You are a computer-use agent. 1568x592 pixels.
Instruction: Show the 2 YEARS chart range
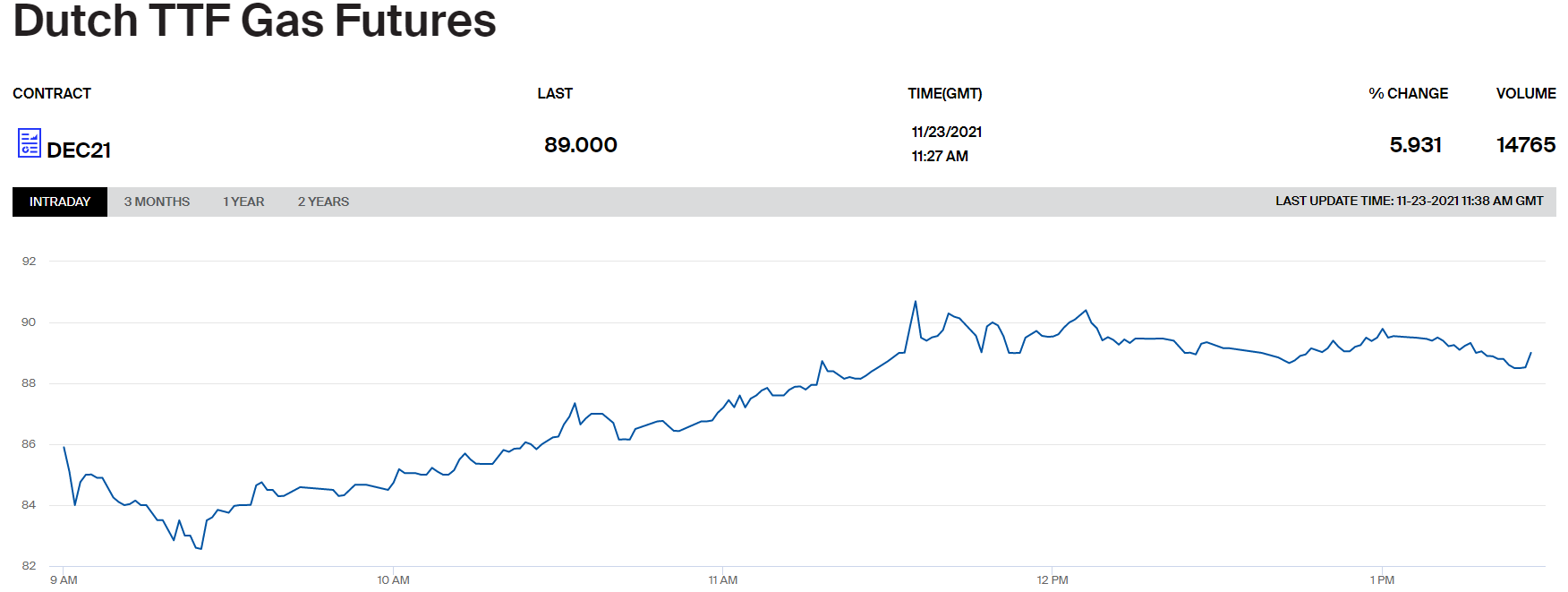[x=323, y=202]
